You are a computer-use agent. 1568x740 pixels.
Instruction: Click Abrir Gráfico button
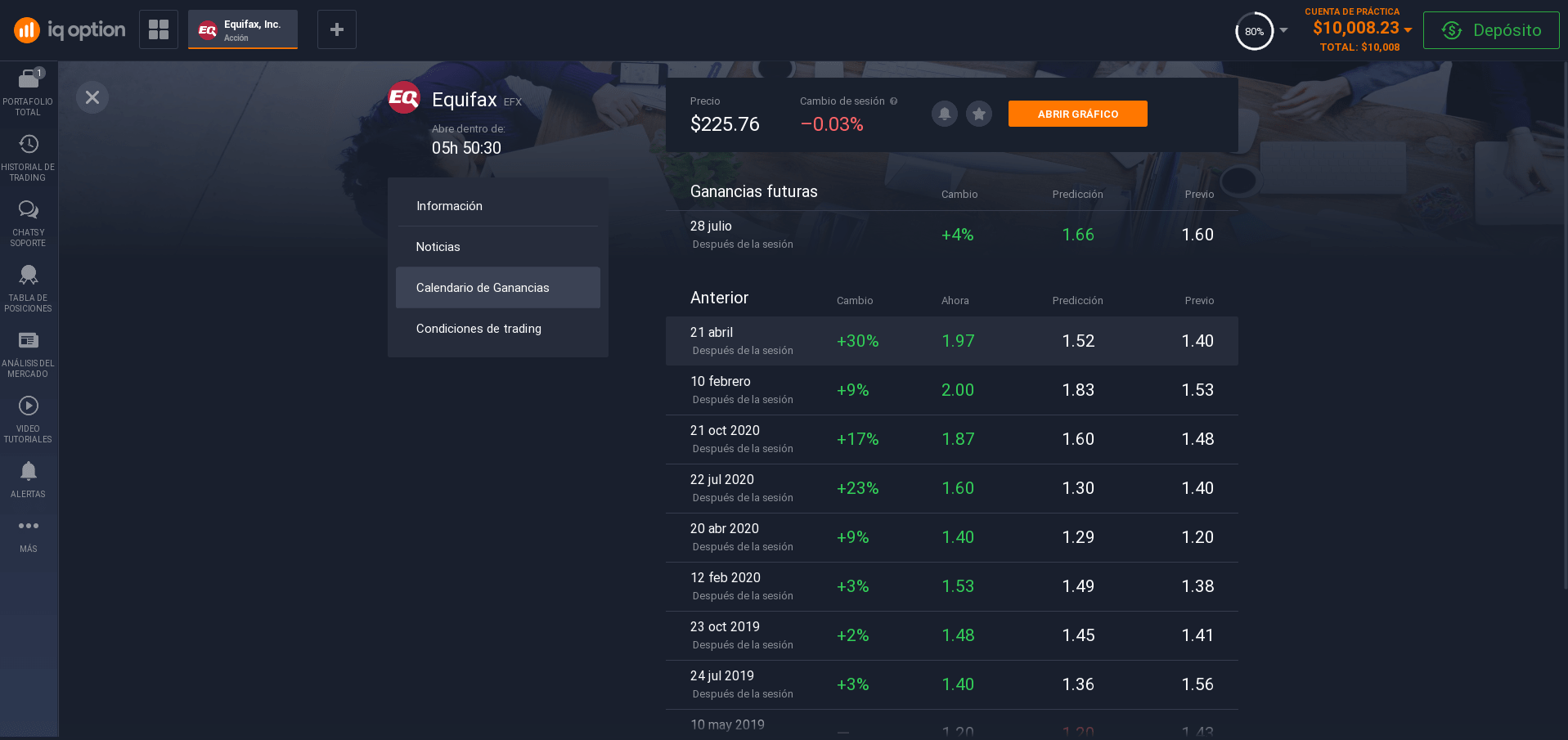(x=1078, y=114)
